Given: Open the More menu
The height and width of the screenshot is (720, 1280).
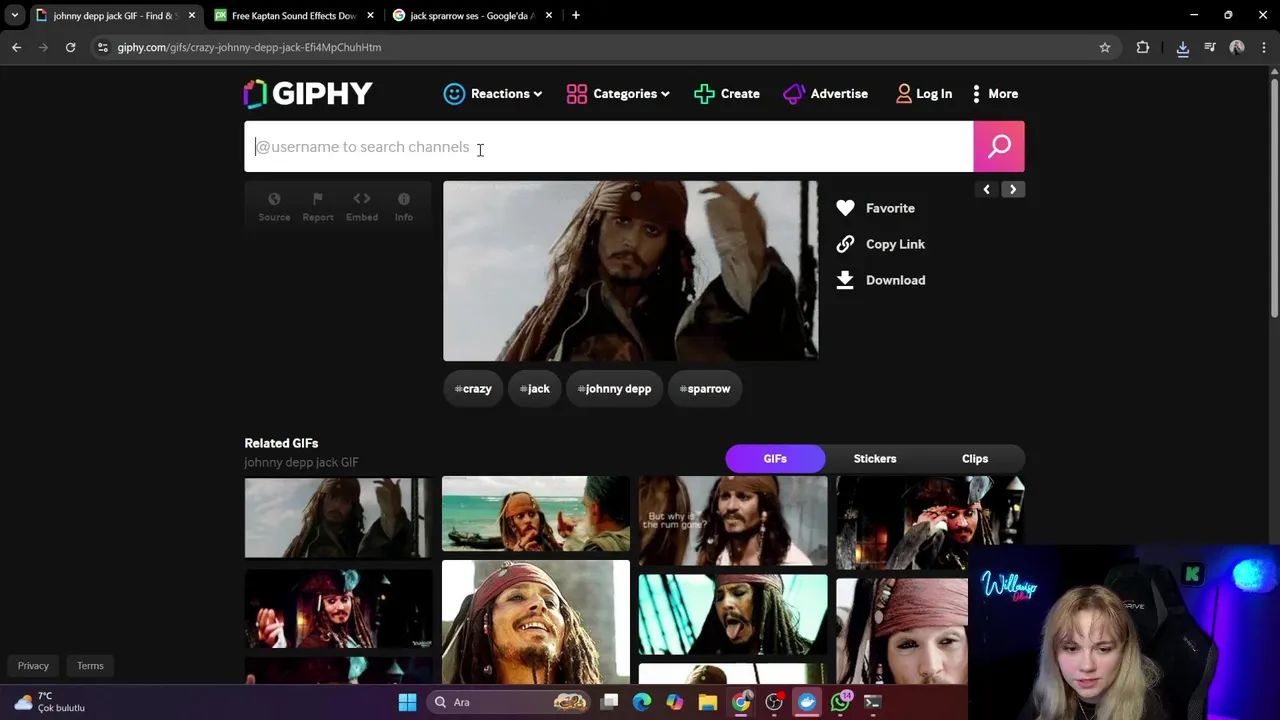Looking at the screenshot, I should (995, 94).
